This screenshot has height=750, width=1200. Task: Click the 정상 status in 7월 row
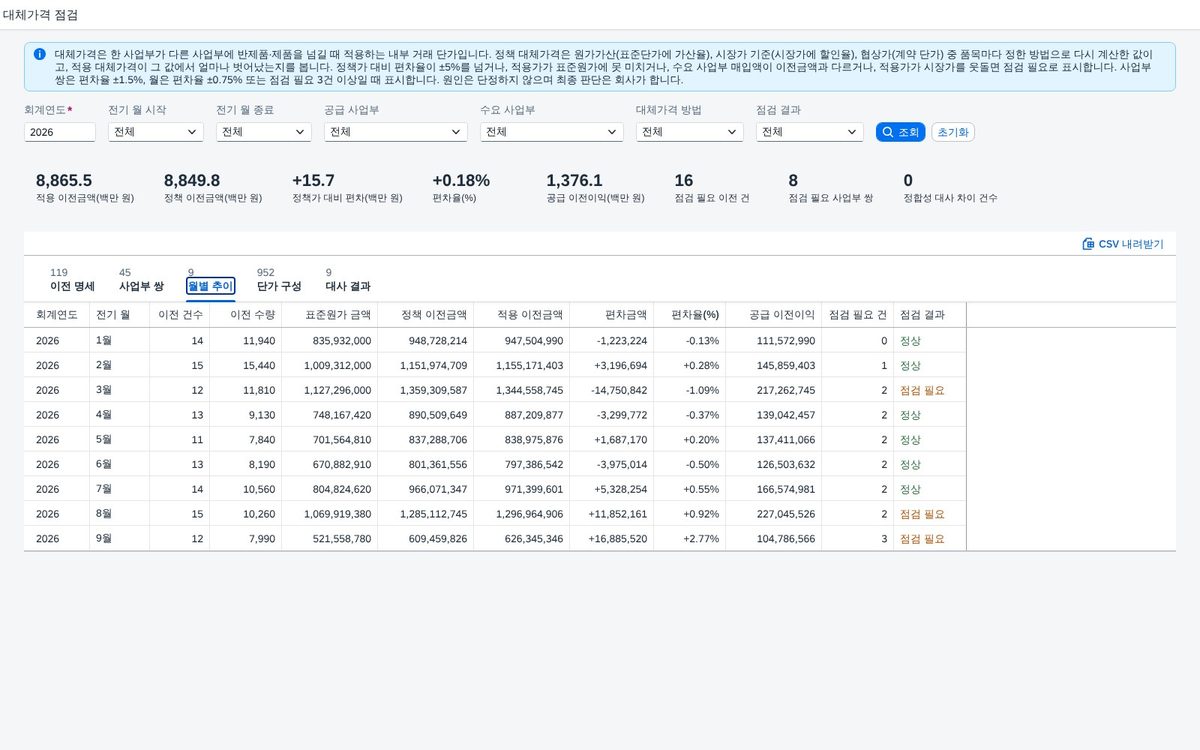click(x=910, y=489)
